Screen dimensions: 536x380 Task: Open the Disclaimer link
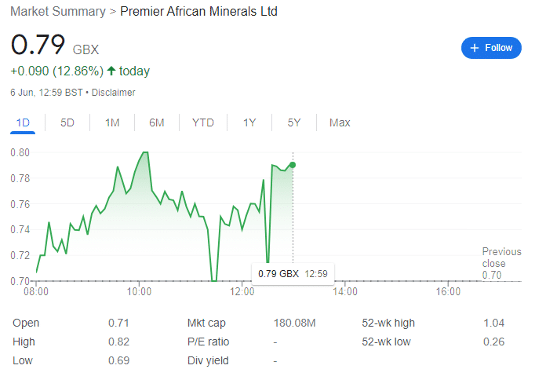coord(113,93)
